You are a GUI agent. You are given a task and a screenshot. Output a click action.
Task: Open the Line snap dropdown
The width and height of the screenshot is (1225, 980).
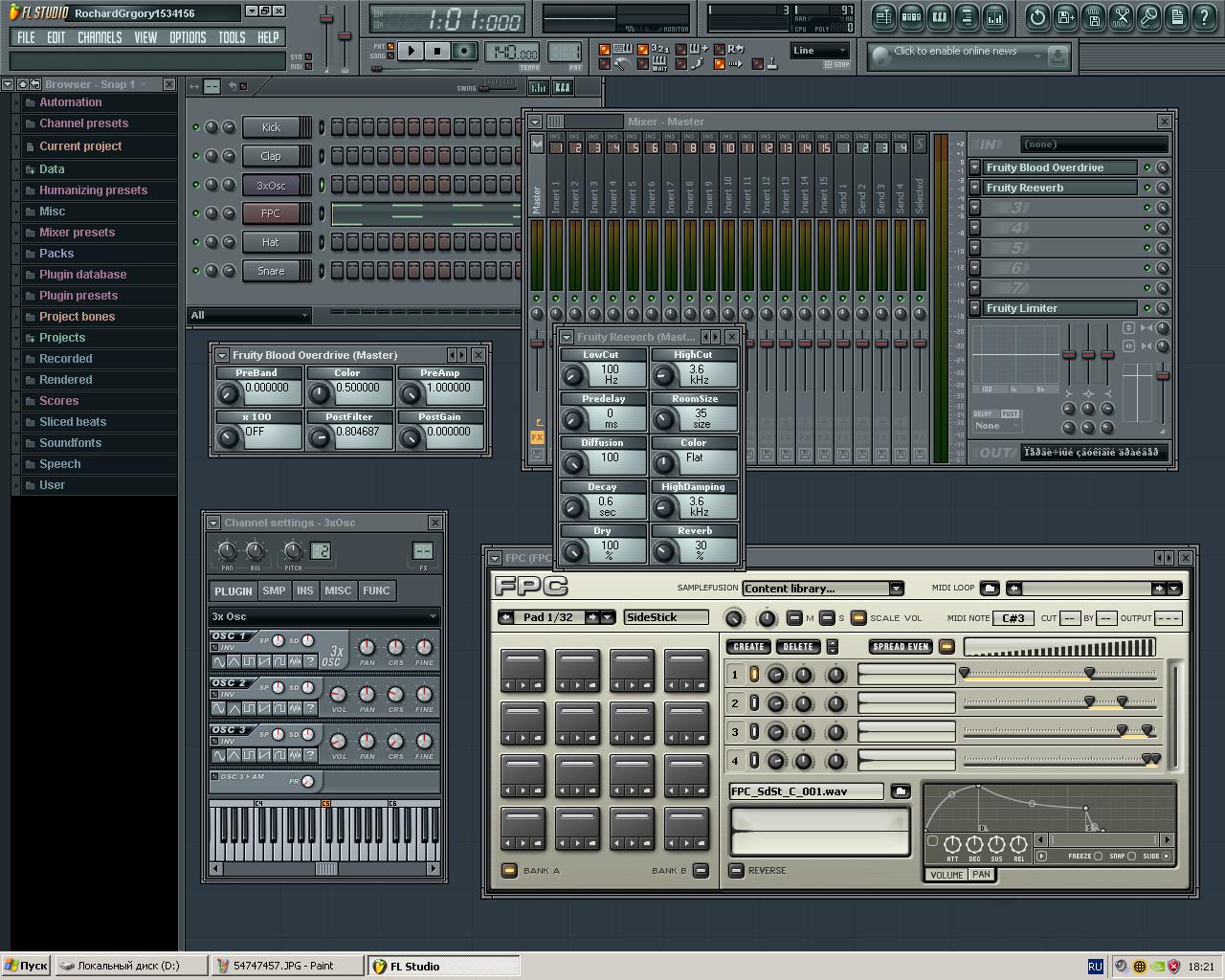819,51
